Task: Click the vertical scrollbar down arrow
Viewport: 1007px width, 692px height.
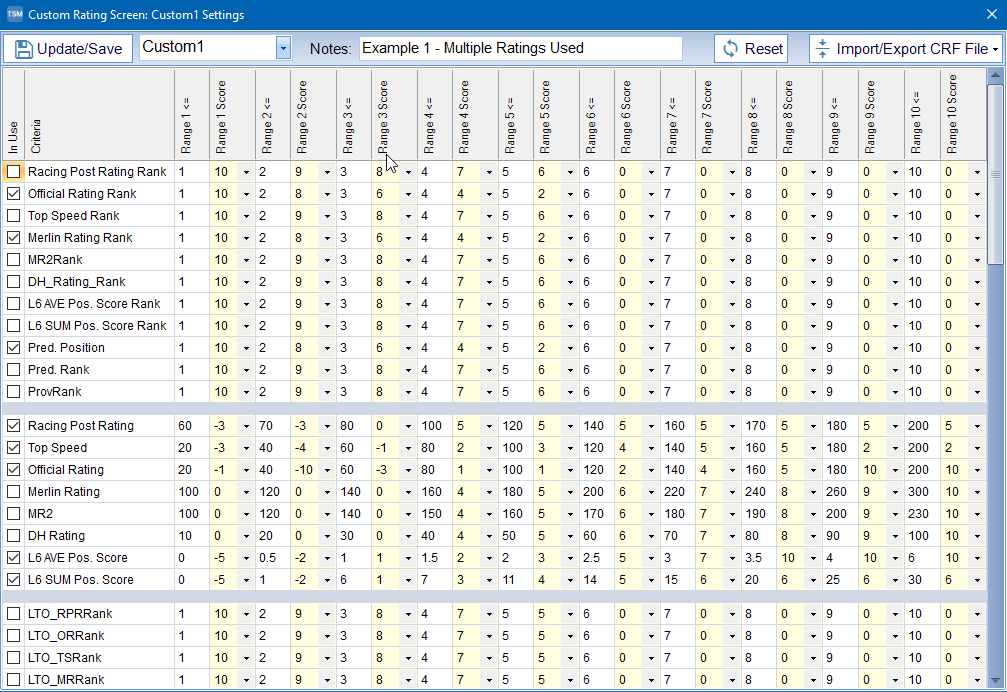Action: click(995, 681)
